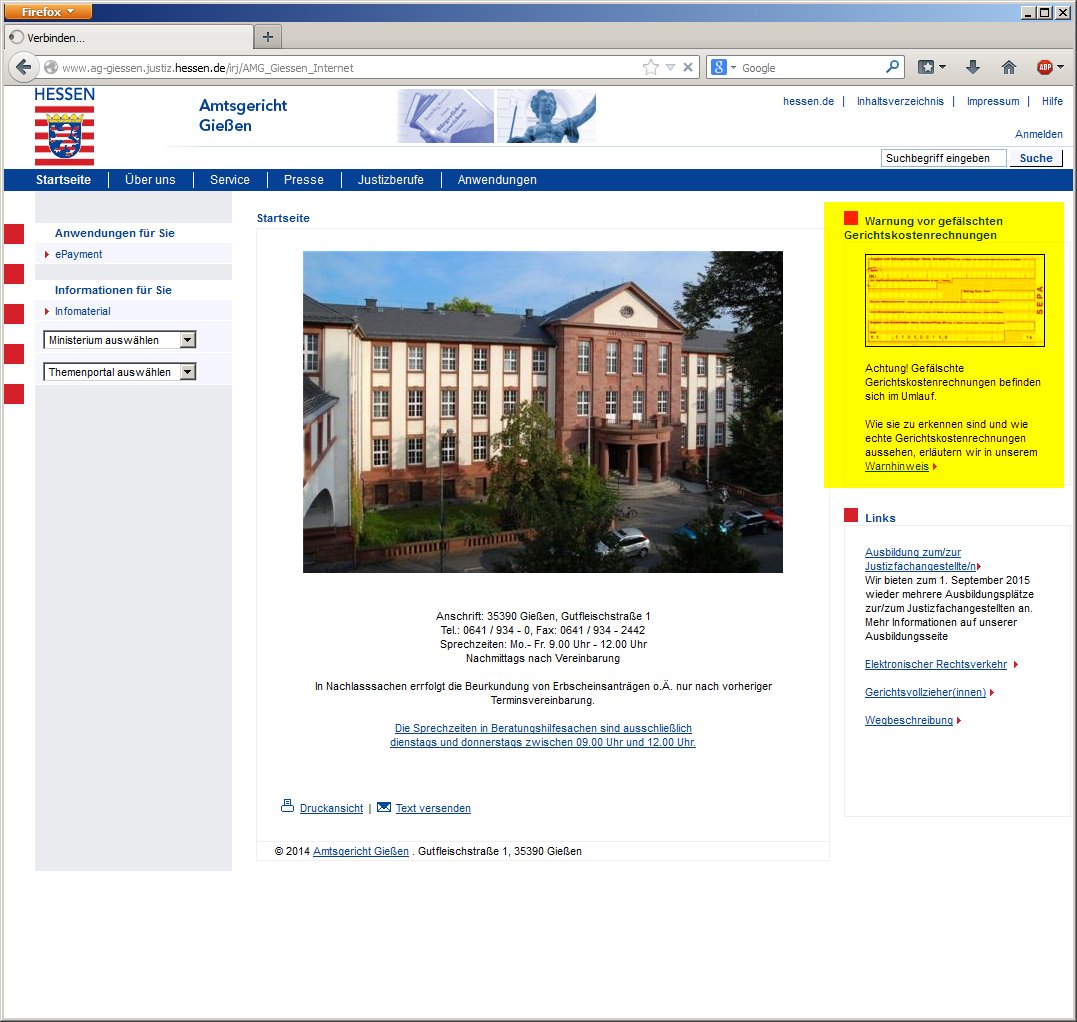Click the Justitia statue header image

[546, 116]
